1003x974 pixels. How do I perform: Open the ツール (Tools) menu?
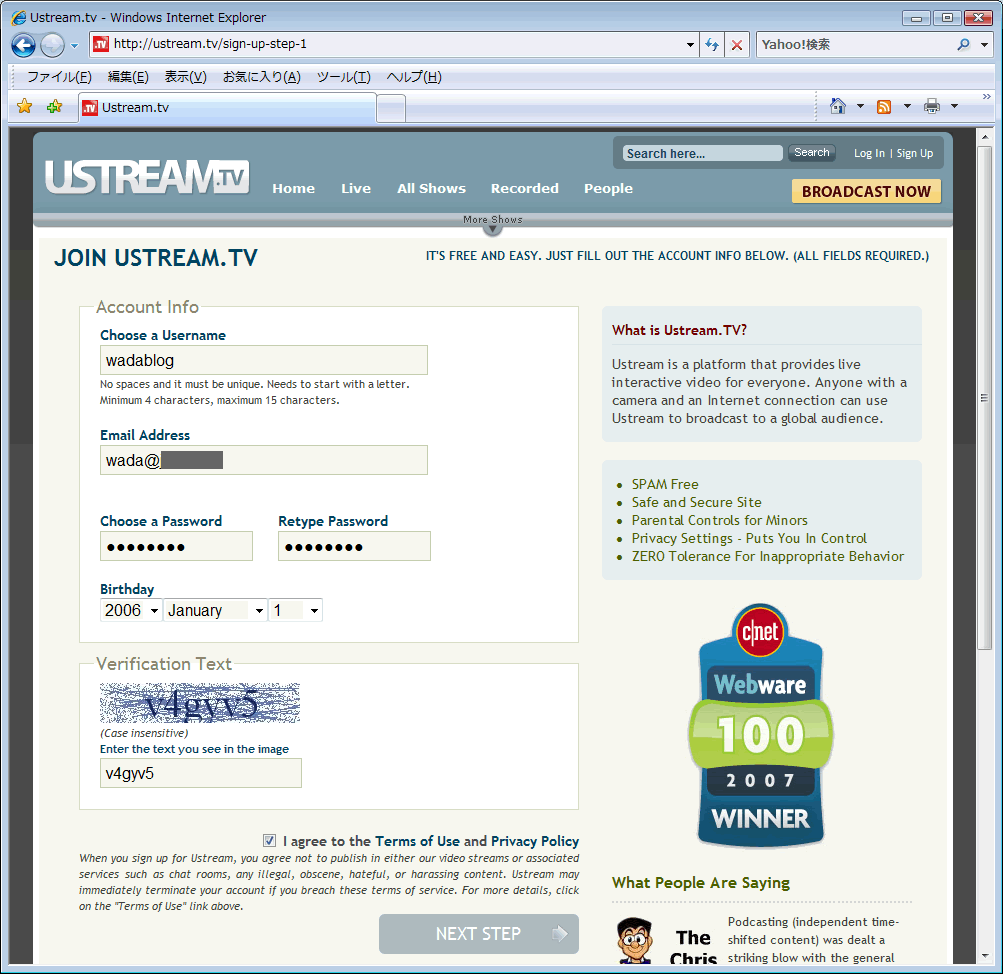343,77
